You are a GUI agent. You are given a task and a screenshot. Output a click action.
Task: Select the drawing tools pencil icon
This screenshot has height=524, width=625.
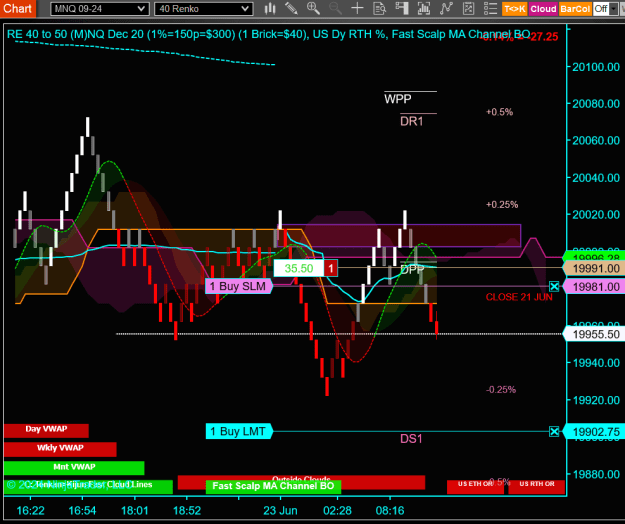[291, 8]
